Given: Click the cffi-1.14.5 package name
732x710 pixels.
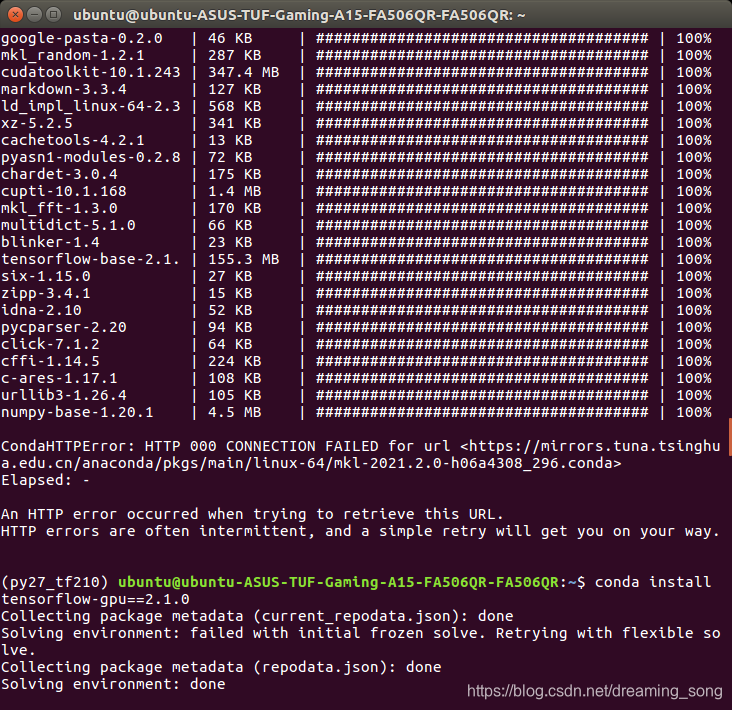Looking at the screenshot, I should (x=50, y=361).
